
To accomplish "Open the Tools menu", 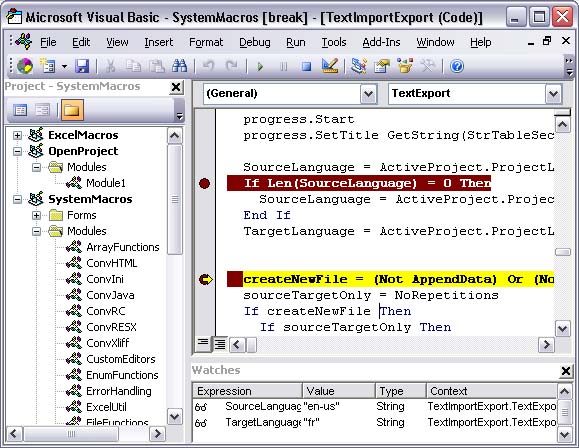I will (333, 42).
